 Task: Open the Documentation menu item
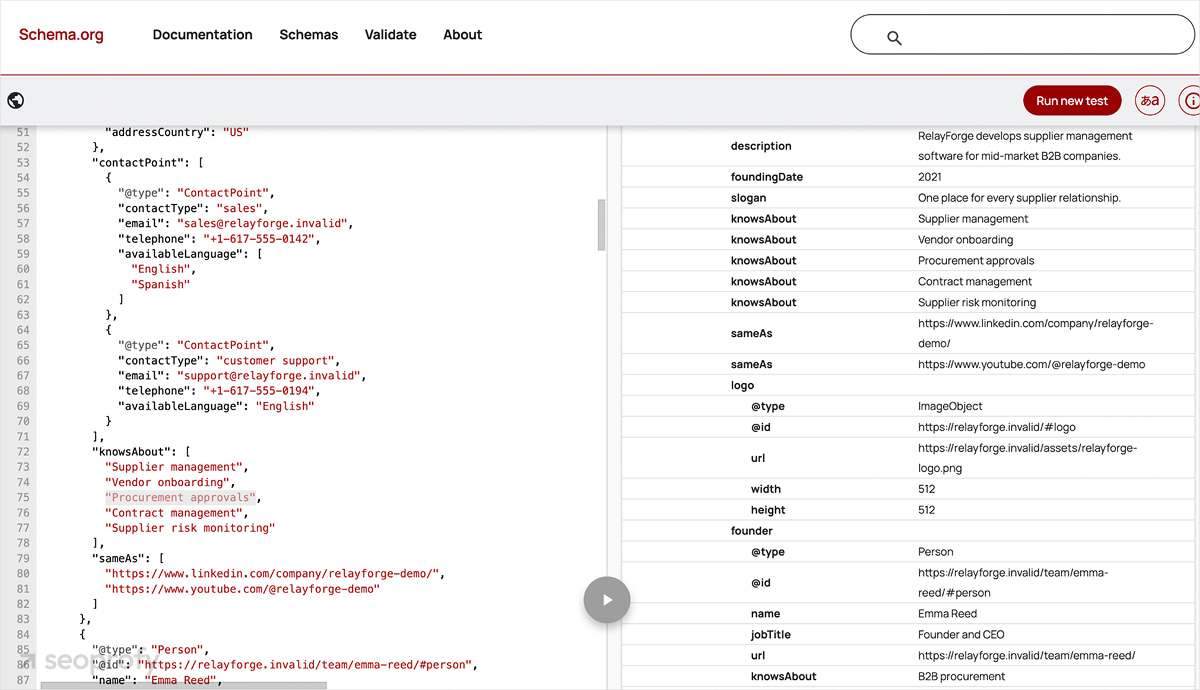tap(202, 34)
